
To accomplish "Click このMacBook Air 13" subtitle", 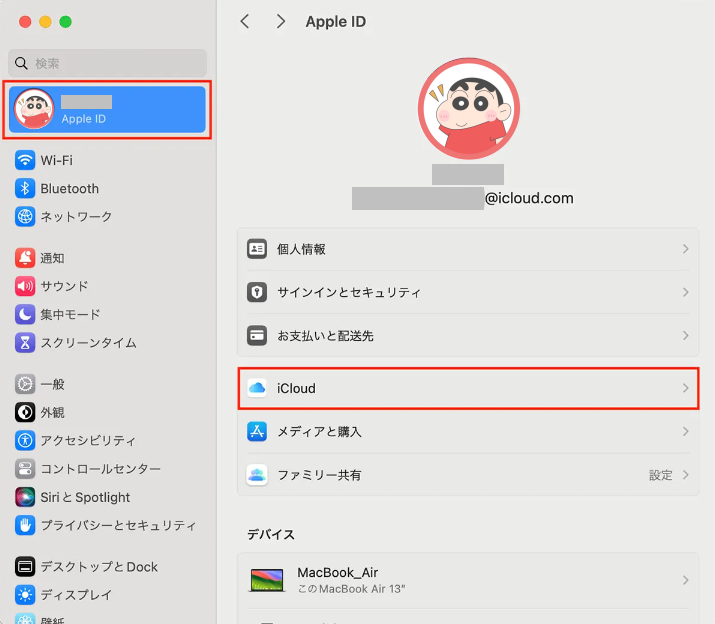I will coord(351,589).
